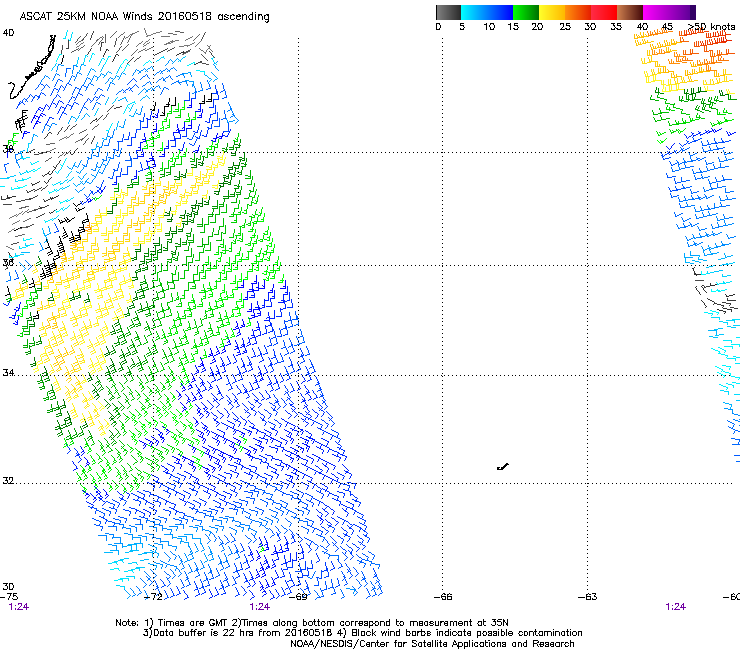The image size is (740, 650).
Task: Click the latitude label '32'
Action: (8, 481)
